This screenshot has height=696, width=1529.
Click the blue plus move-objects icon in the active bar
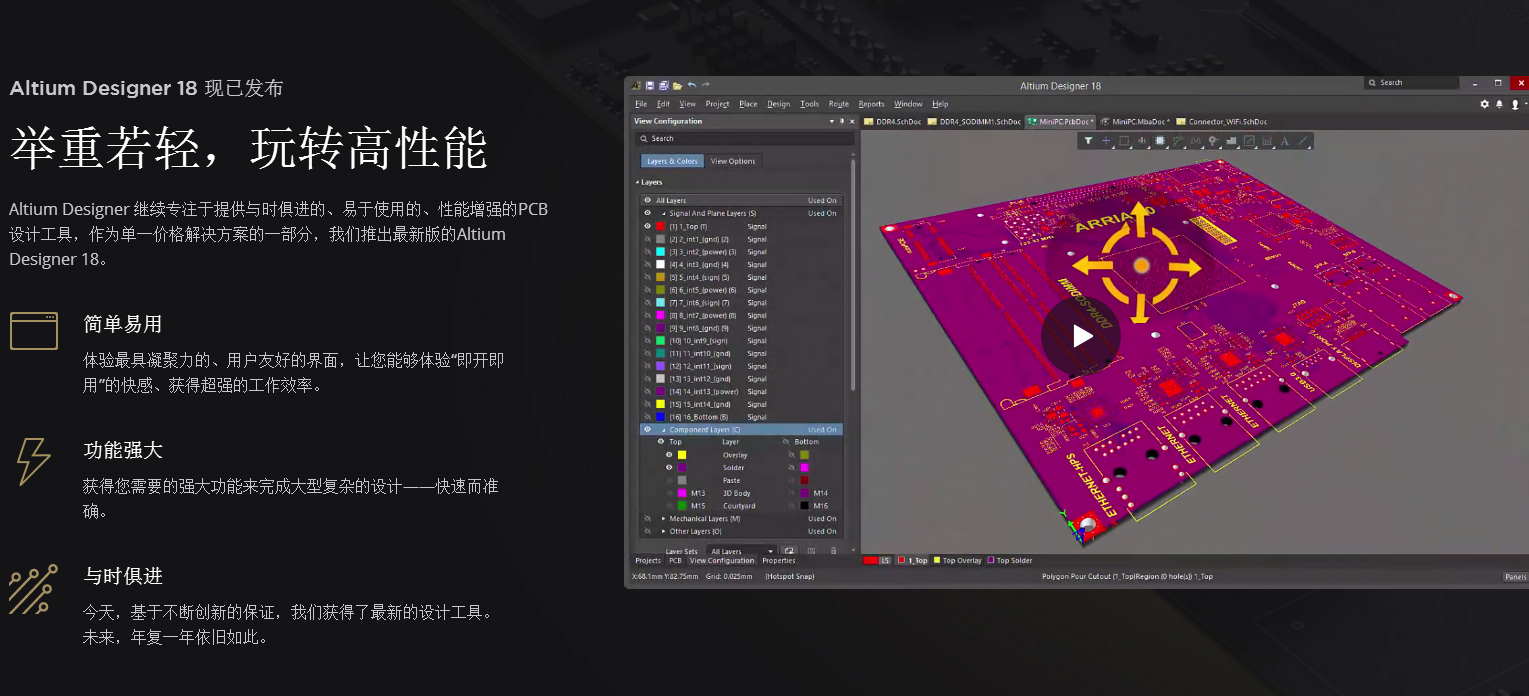pyautogui.click(x=1106, y=141)
